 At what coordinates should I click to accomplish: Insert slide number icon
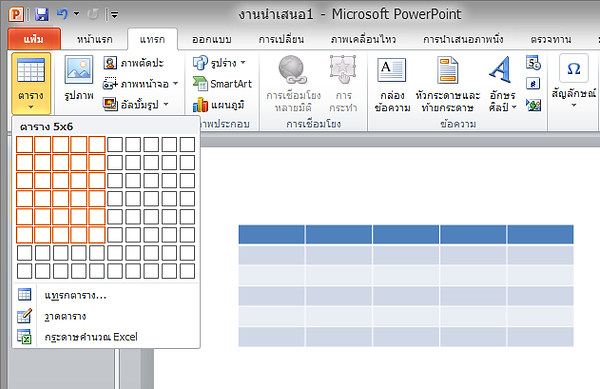point(533,83)
